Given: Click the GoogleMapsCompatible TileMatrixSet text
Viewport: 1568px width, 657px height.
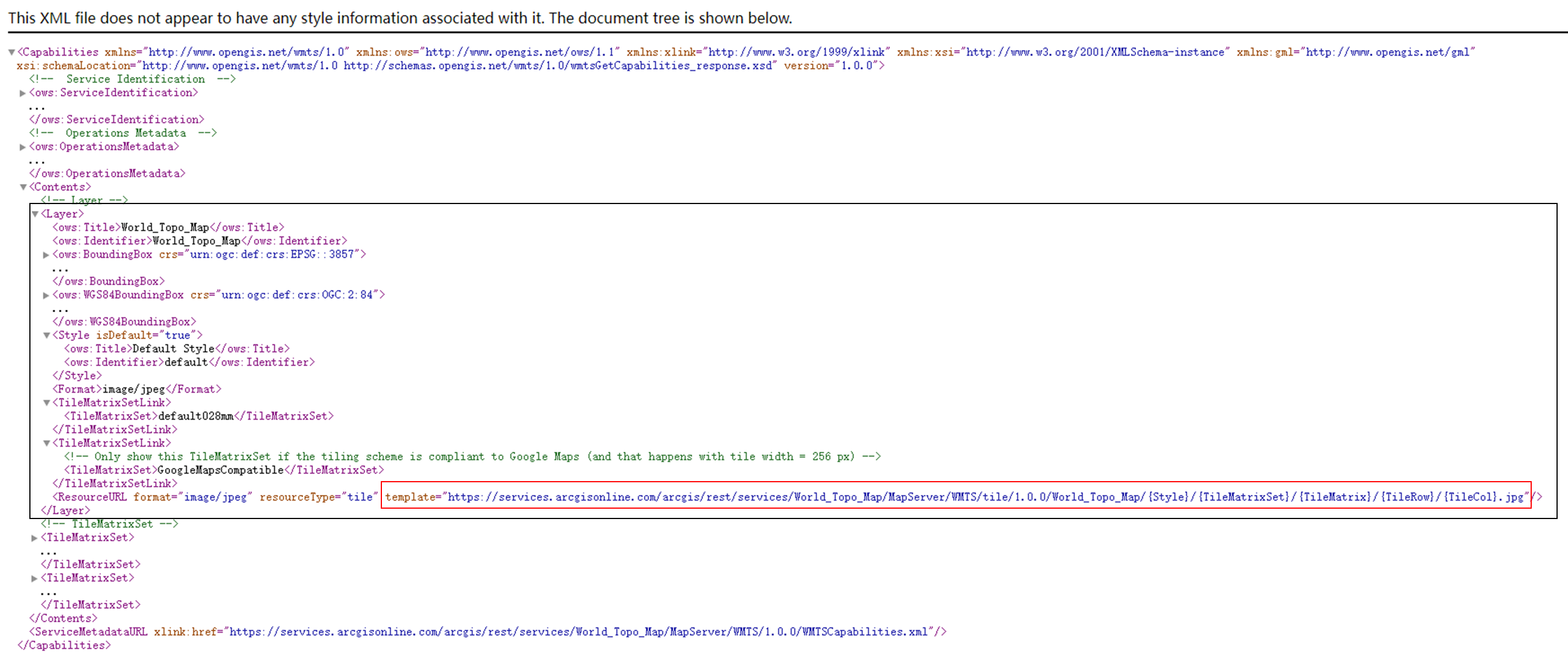Looking at the screenshot, I should (220, 470).
